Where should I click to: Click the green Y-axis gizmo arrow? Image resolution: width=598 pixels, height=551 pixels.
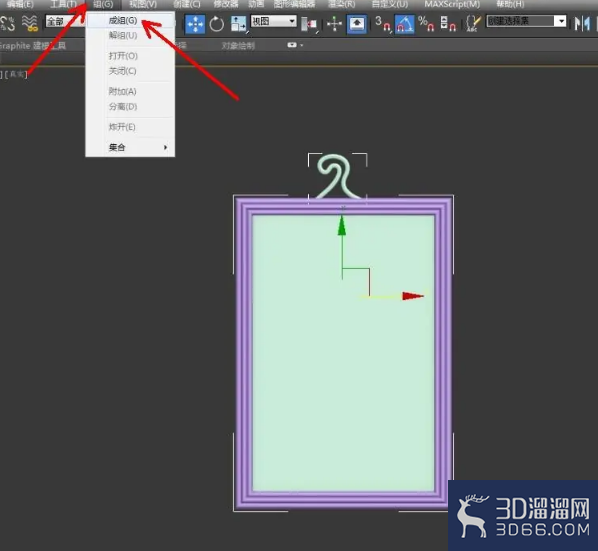342,227
